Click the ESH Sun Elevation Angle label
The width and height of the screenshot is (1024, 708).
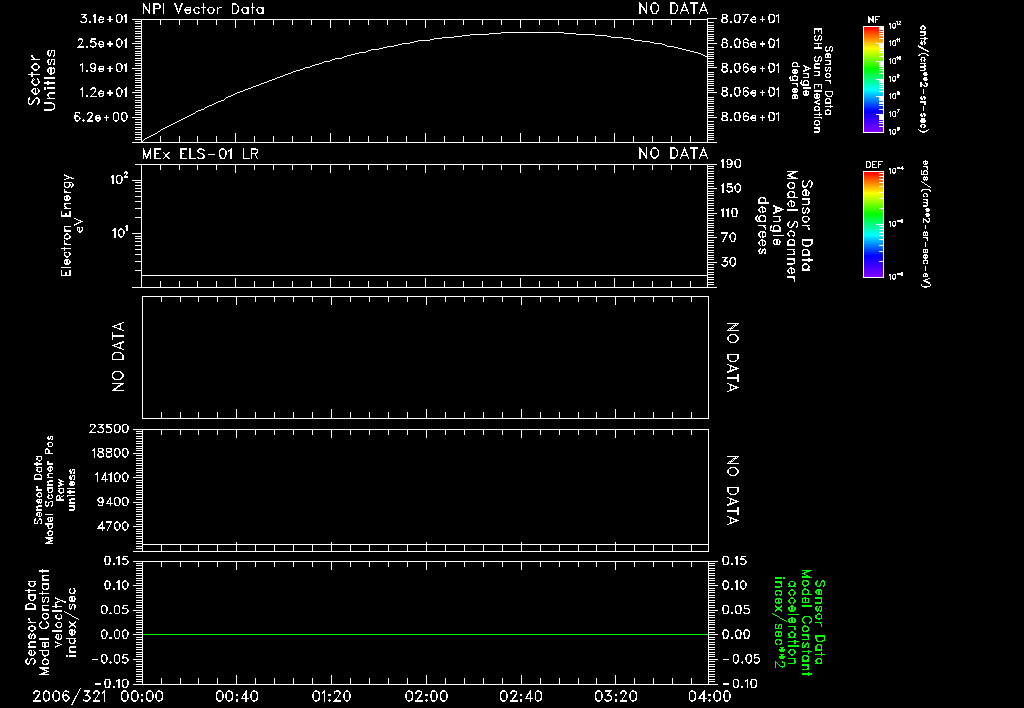[x=810, y=80]
